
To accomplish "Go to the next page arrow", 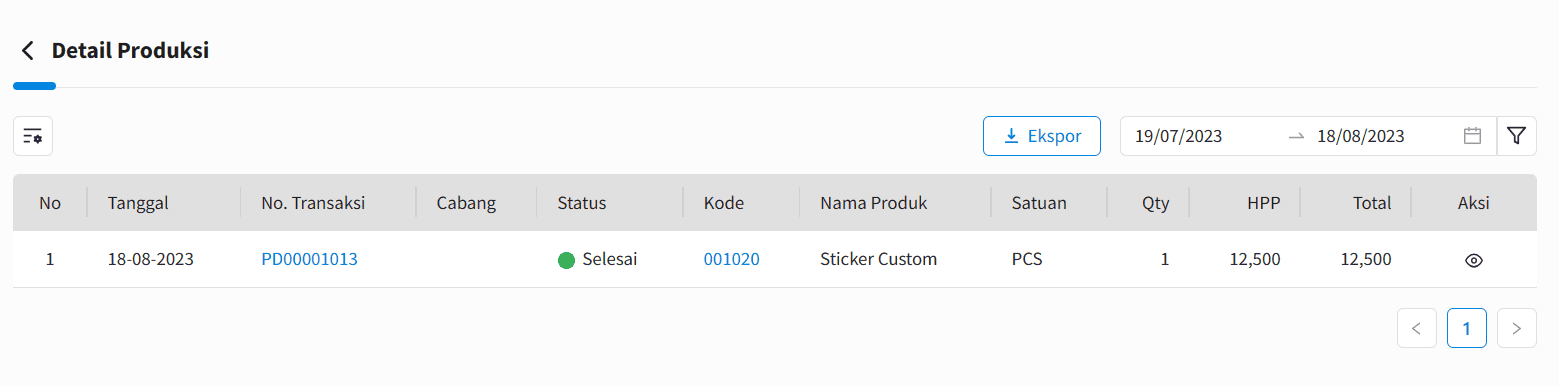I will [1517, 328].
